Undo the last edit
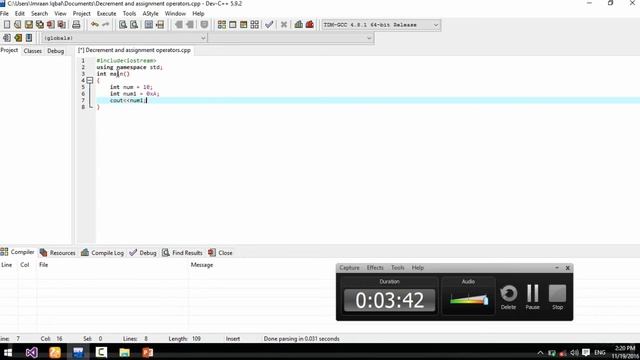Image resolution: width=640 pixels, height=360 pixels. 95,25
